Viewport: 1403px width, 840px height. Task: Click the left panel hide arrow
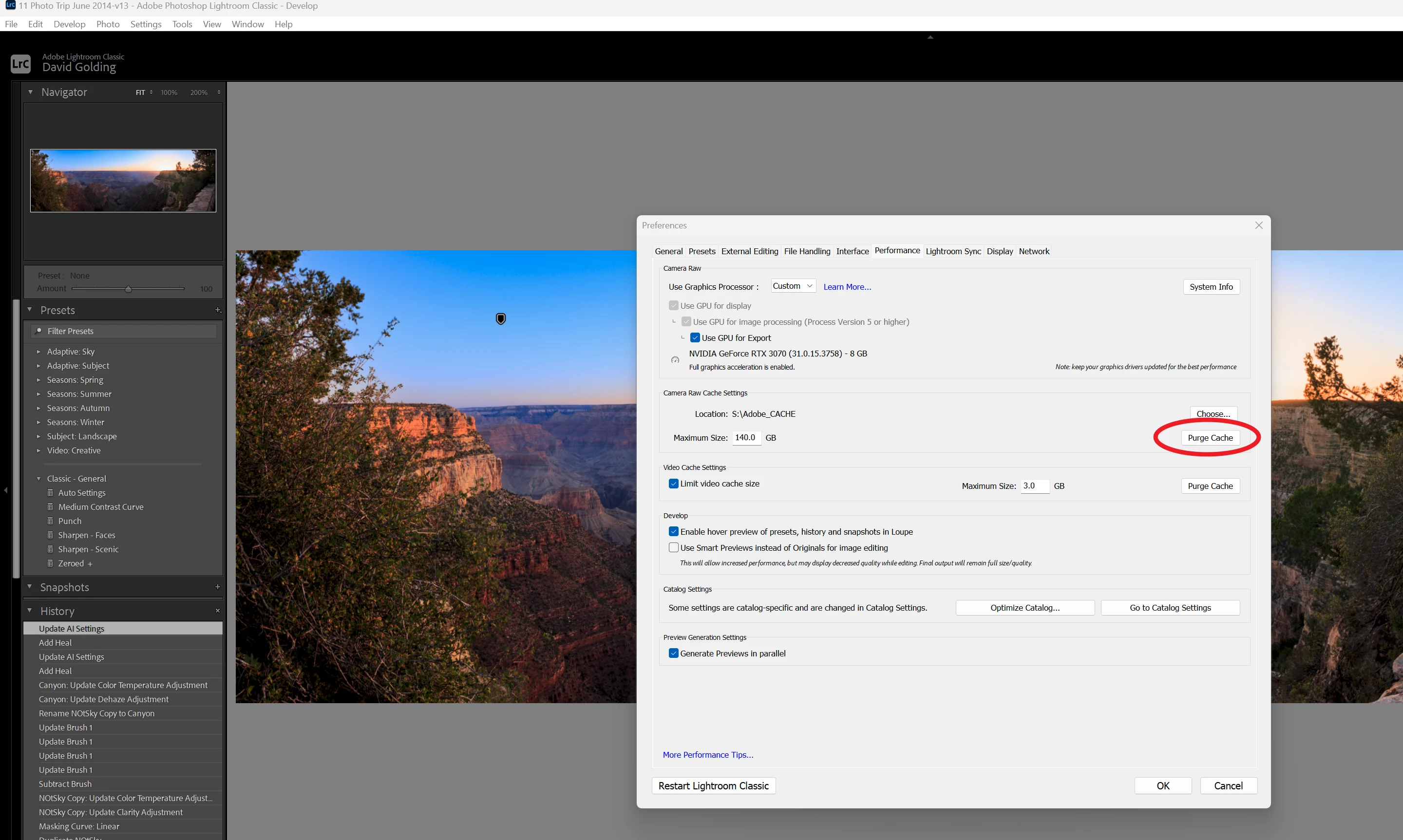[x=6, y=489]
